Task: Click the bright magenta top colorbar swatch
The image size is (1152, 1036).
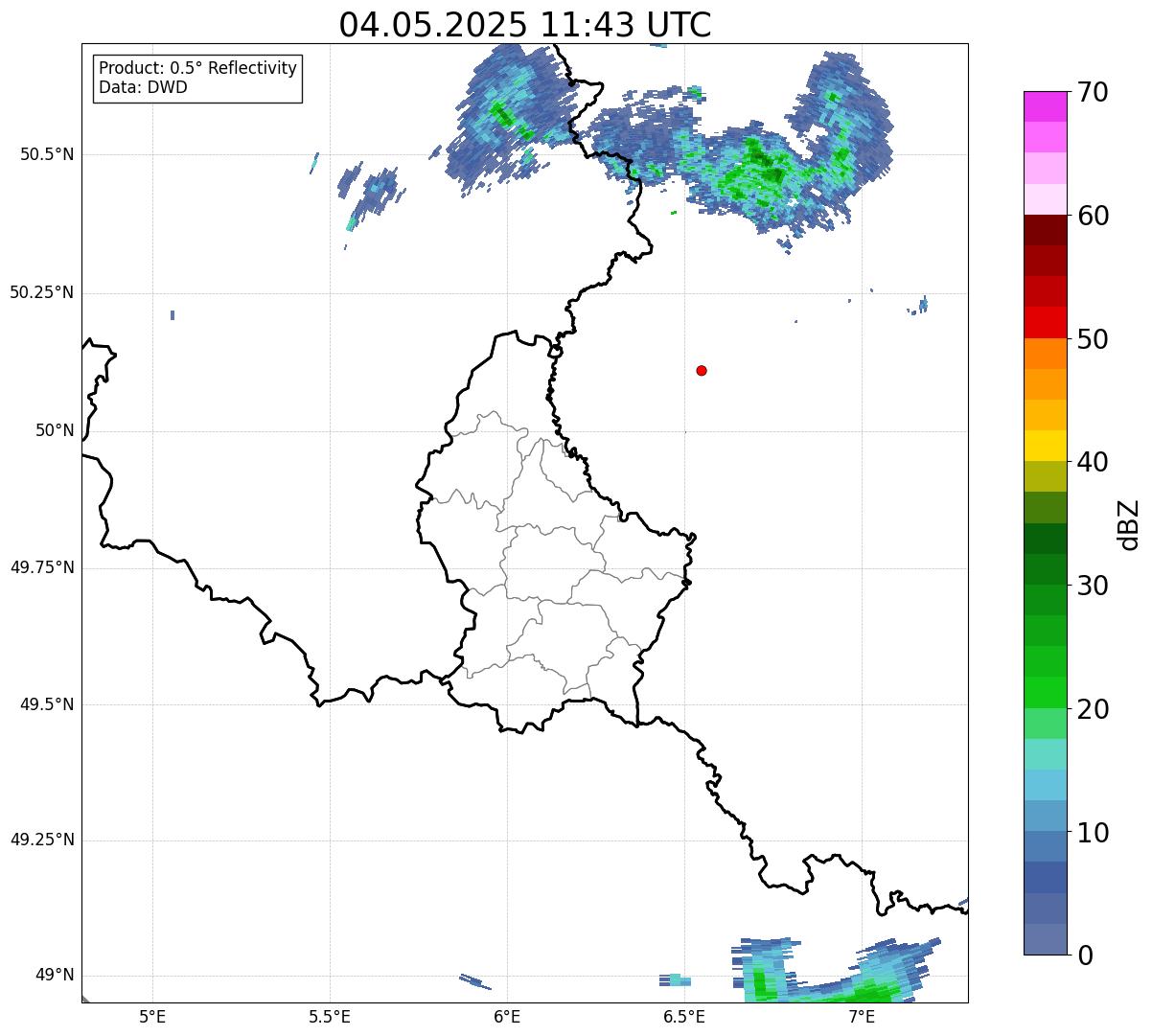Action: [x=1046, y=106]
